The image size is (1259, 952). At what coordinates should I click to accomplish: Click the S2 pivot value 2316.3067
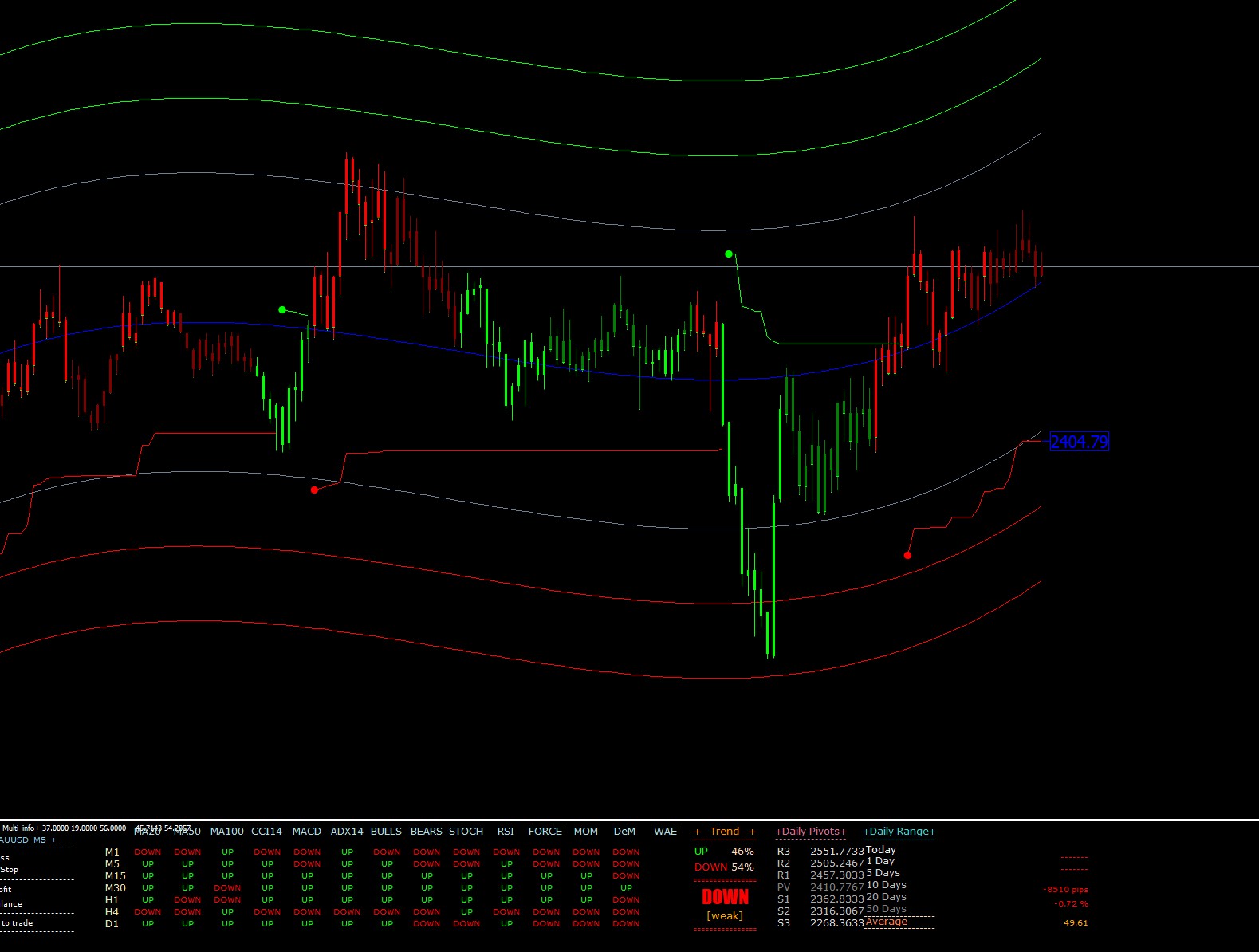[x=837, y=911]
